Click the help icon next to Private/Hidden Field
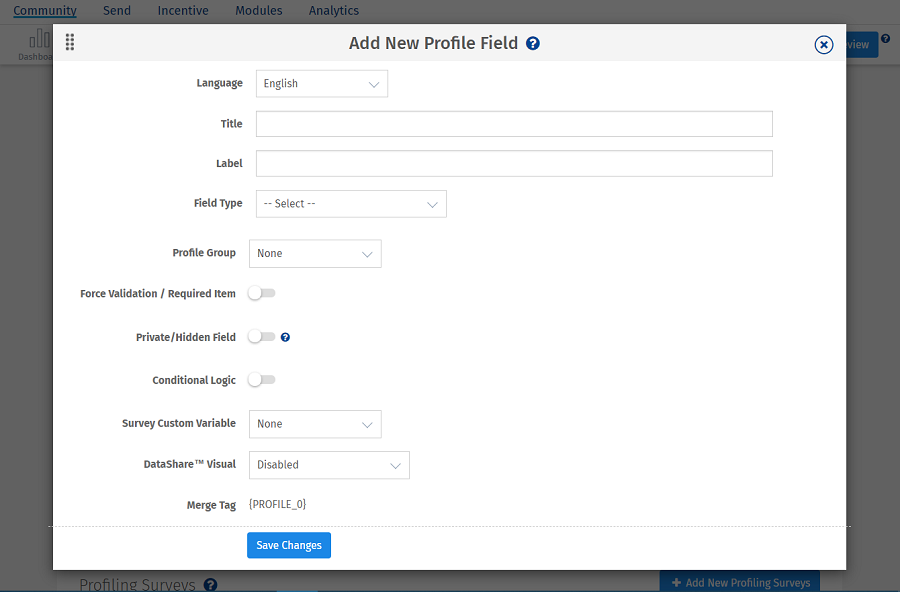 click(x=285, y=337)
